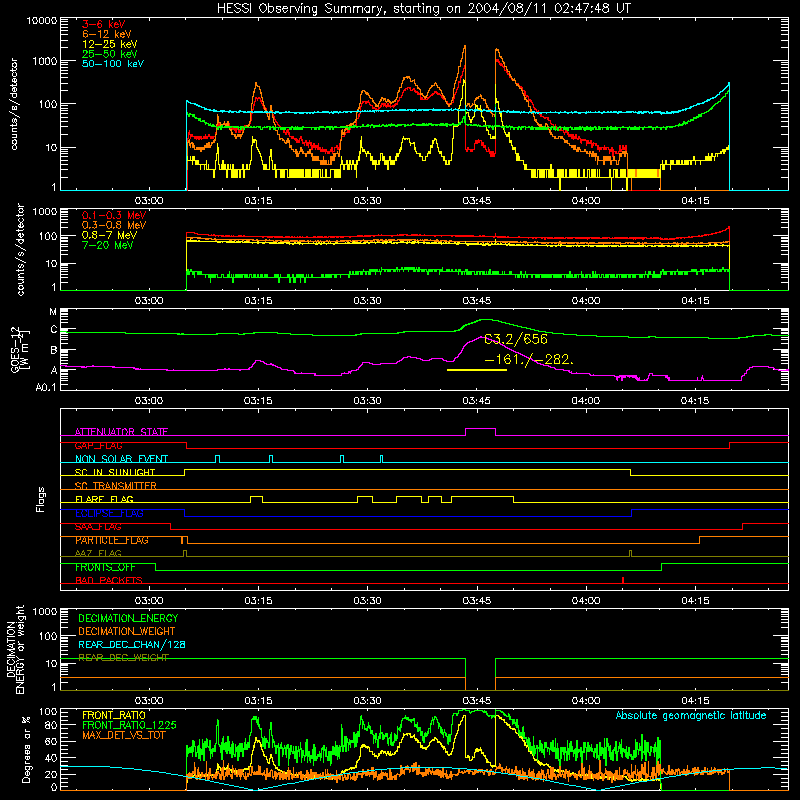Select the SC_TRANSMITTER flag label
Image resolution: width=800 pixels, height=800 pixels.
coord(115,485)
